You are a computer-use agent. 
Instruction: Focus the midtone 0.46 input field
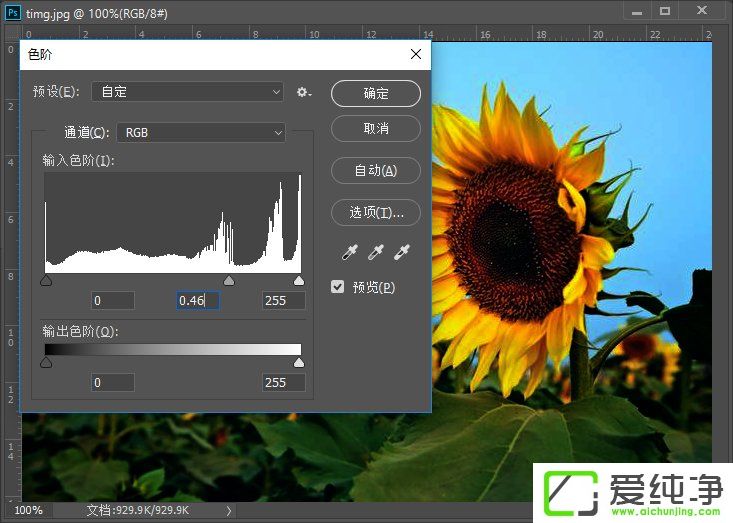(197, 300)
